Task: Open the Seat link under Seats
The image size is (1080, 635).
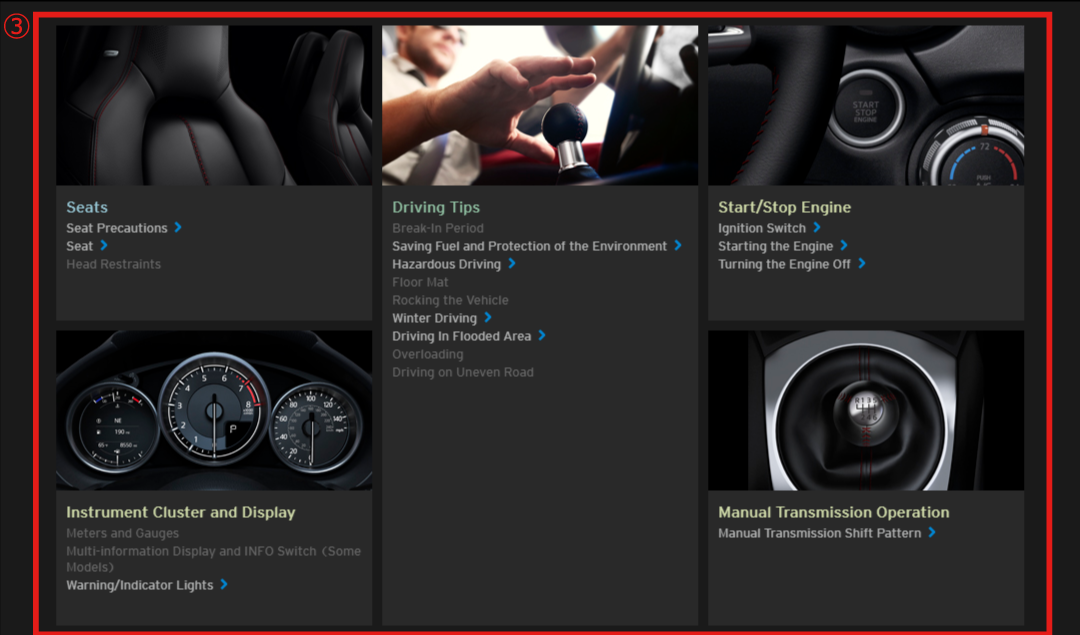Action: [79, 246]
